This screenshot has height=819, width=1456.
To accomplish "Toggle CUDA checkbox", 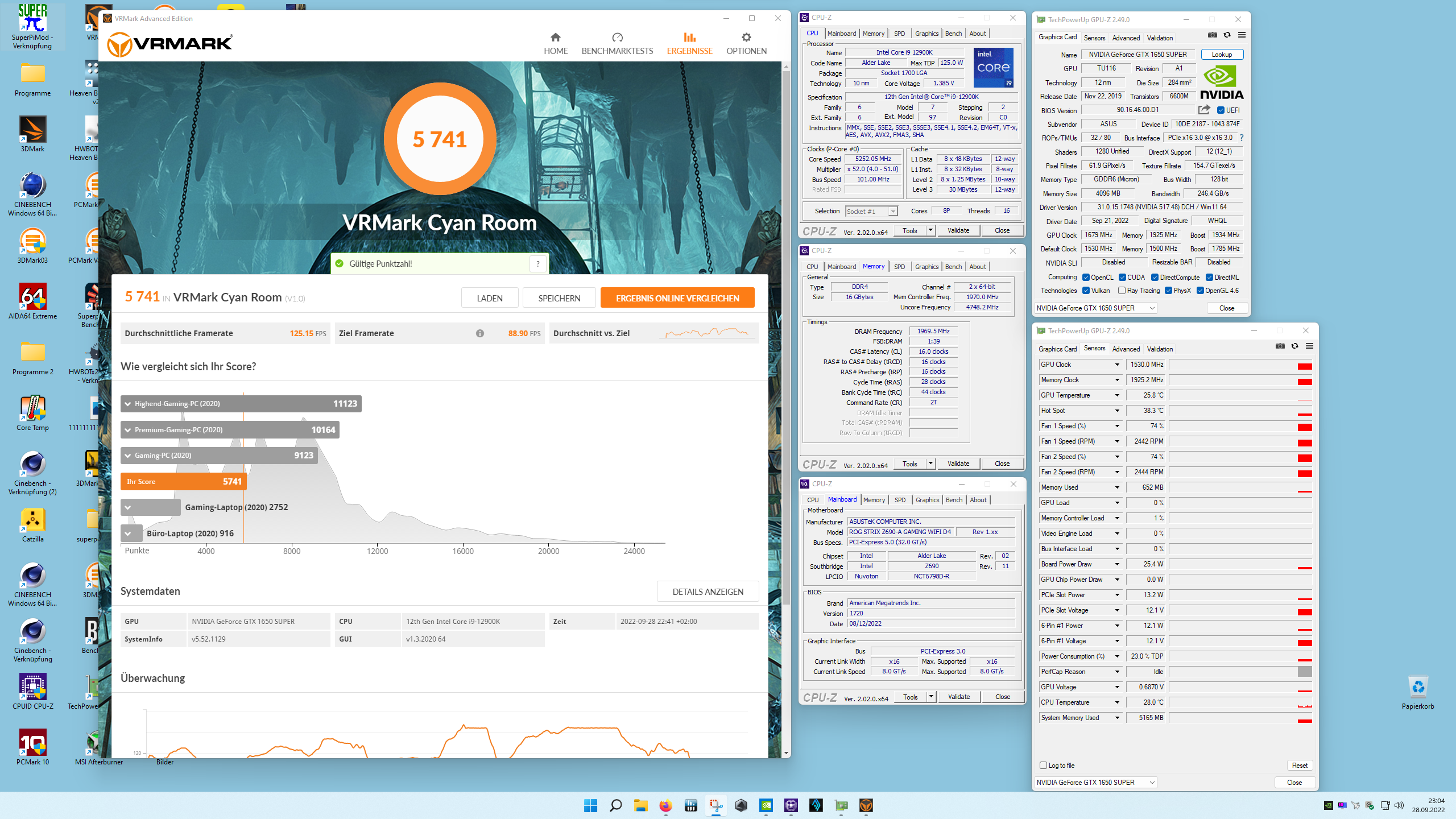I will [x=1122, y=278].
